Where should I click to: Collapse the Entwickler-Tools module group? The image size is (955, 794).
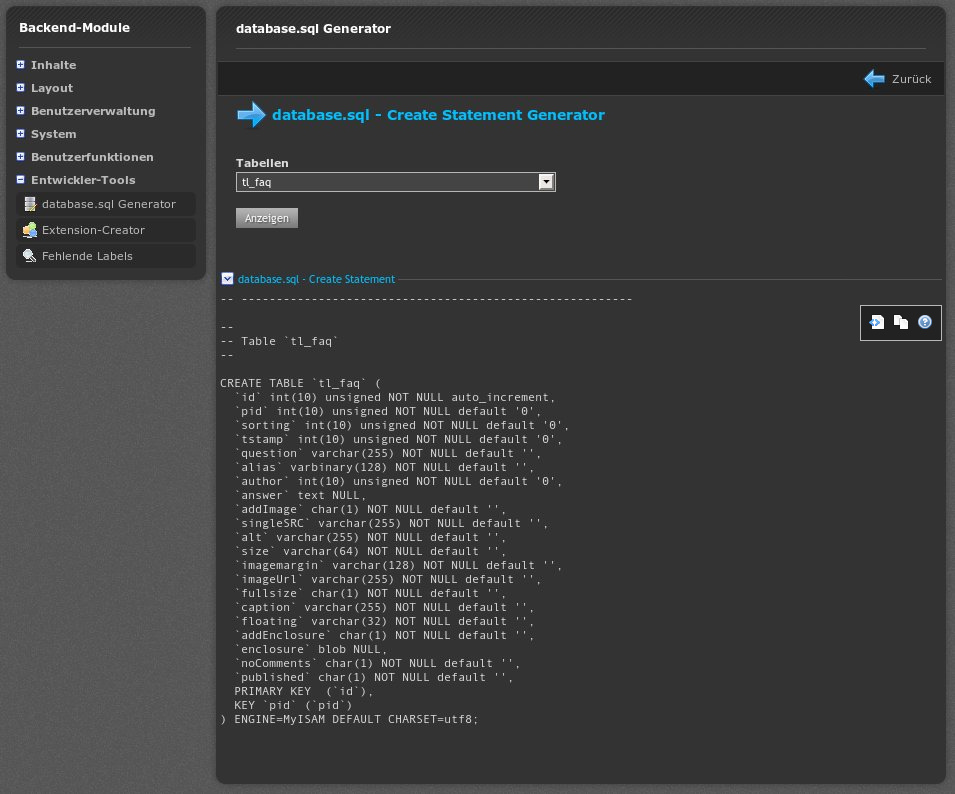tap(20, 180)
